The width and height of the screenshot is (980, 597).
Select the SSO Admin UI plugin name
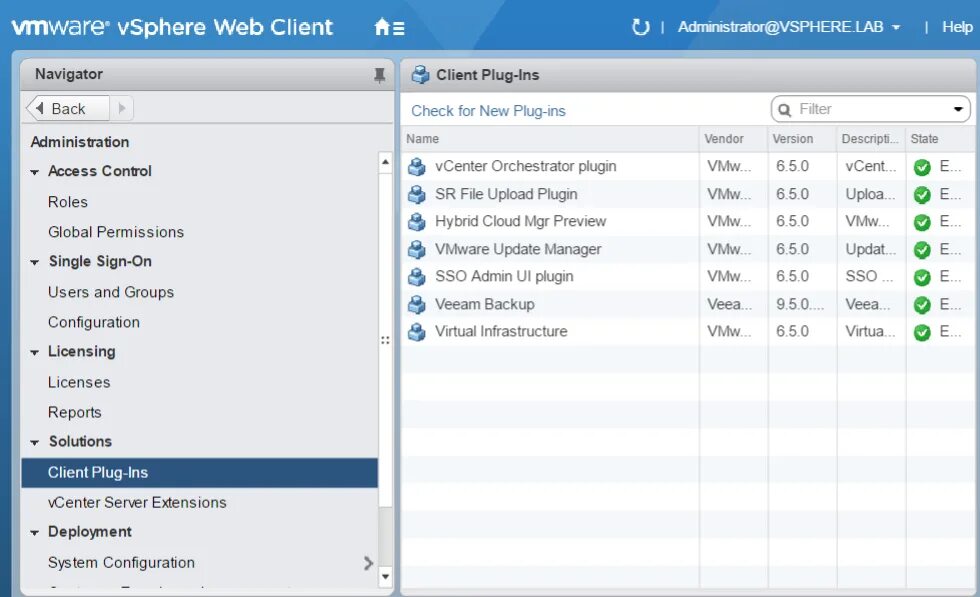[504, 276]
